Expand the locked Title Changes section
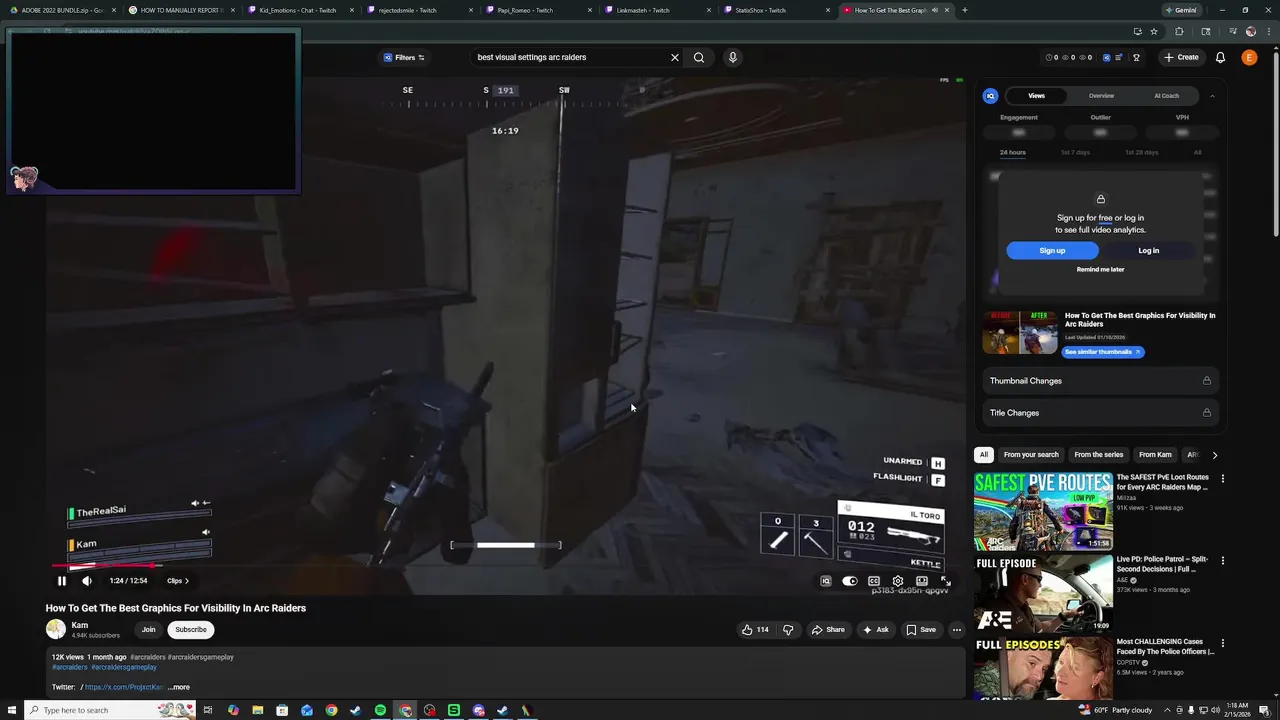 click(x=1100, y=413)
